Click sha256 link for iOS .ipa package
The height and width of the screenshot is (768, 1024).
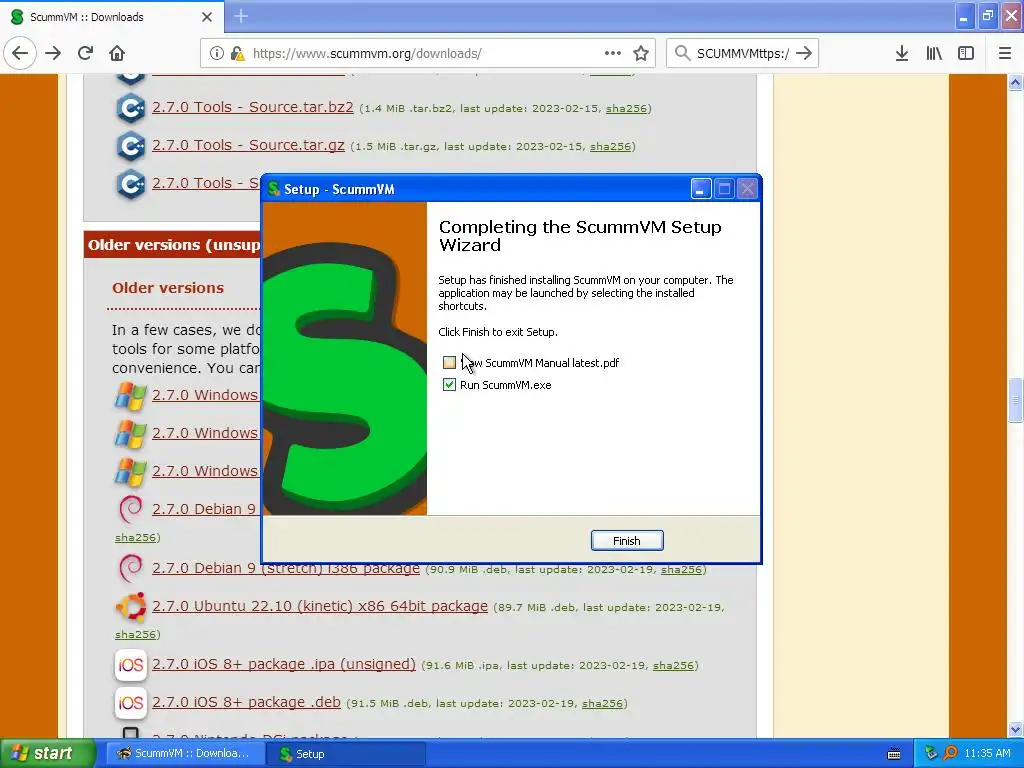673,665
